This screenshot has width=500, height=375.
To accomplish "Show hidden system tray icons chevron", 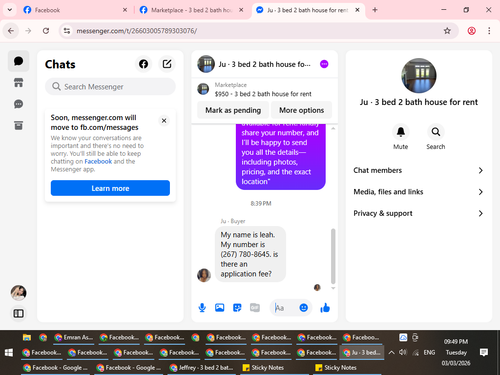I will (x=392, y=352).
